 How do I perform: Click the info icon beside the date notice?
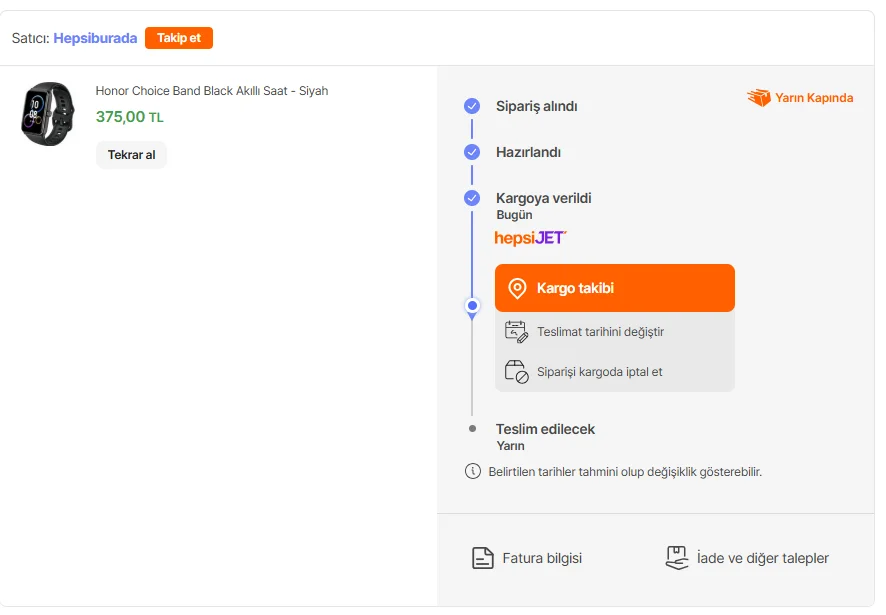point(473,471)
